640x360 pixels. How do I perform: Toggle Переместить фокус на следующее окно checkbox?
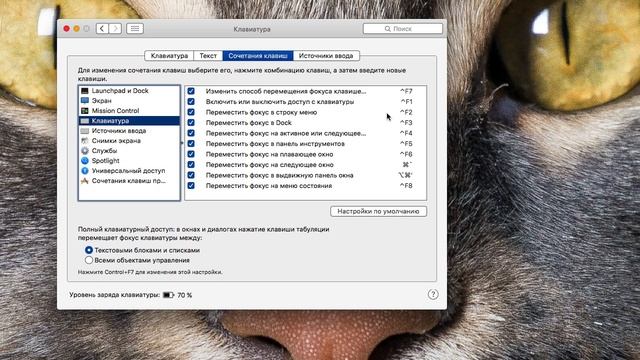pos(191,164)
